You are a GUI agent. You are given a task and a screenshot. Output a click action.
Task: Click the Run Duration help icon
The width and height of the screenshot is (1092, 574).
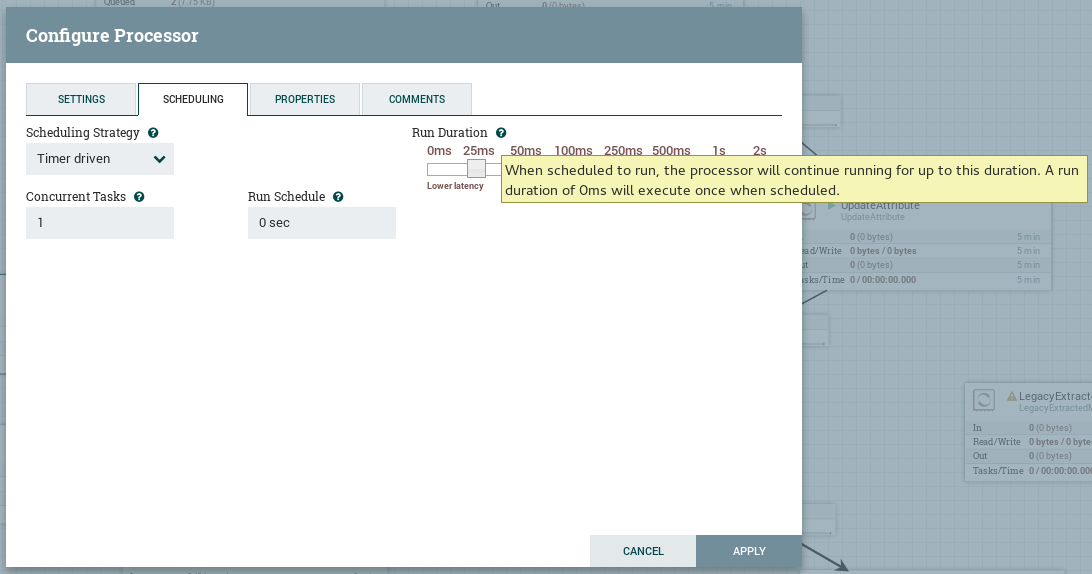501,132
